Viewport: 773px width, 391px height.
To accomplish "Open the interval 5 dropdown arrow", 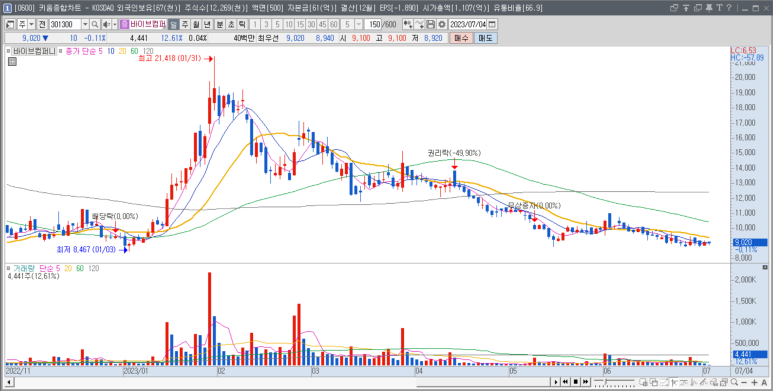I will click(x=358, y=25).
